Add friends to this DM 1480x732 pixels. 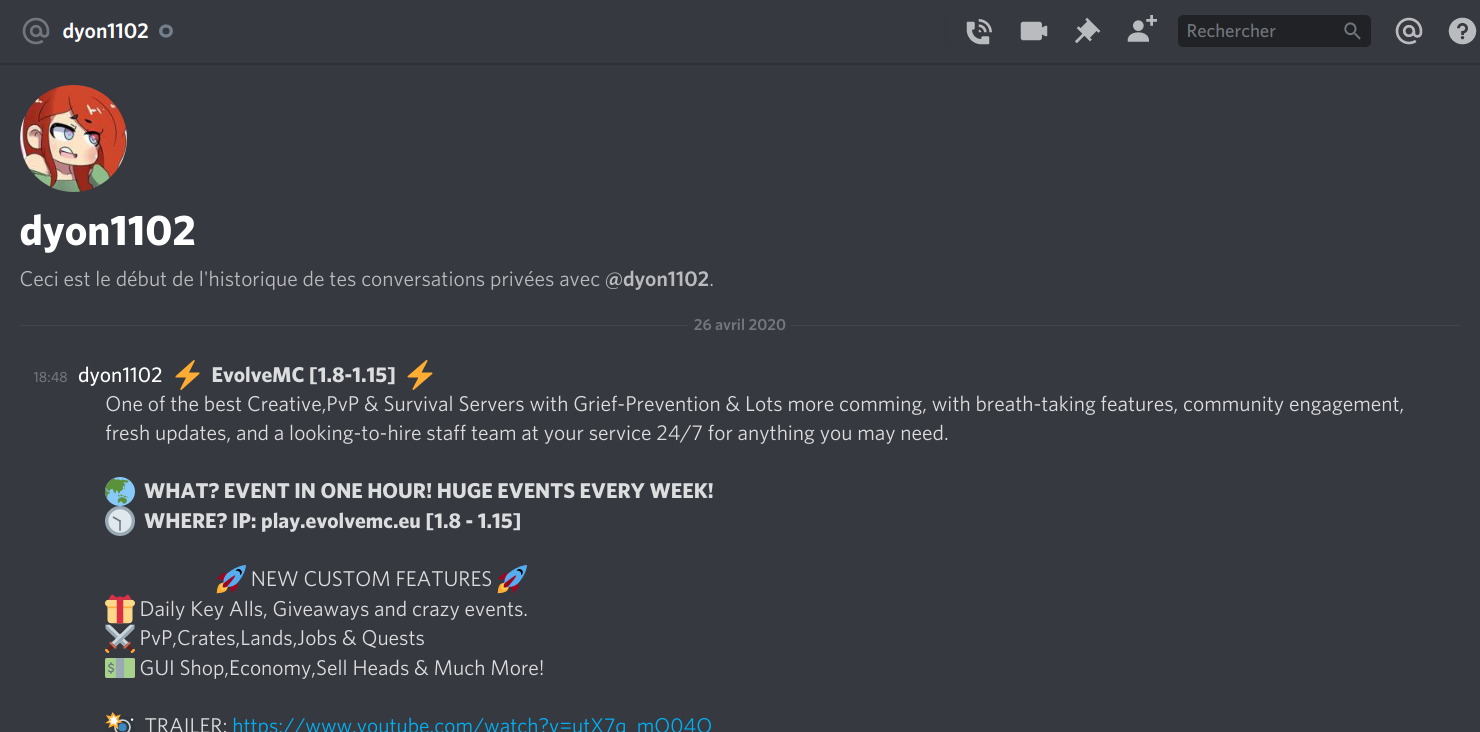pyautogui.click(x=1141, y=30)
